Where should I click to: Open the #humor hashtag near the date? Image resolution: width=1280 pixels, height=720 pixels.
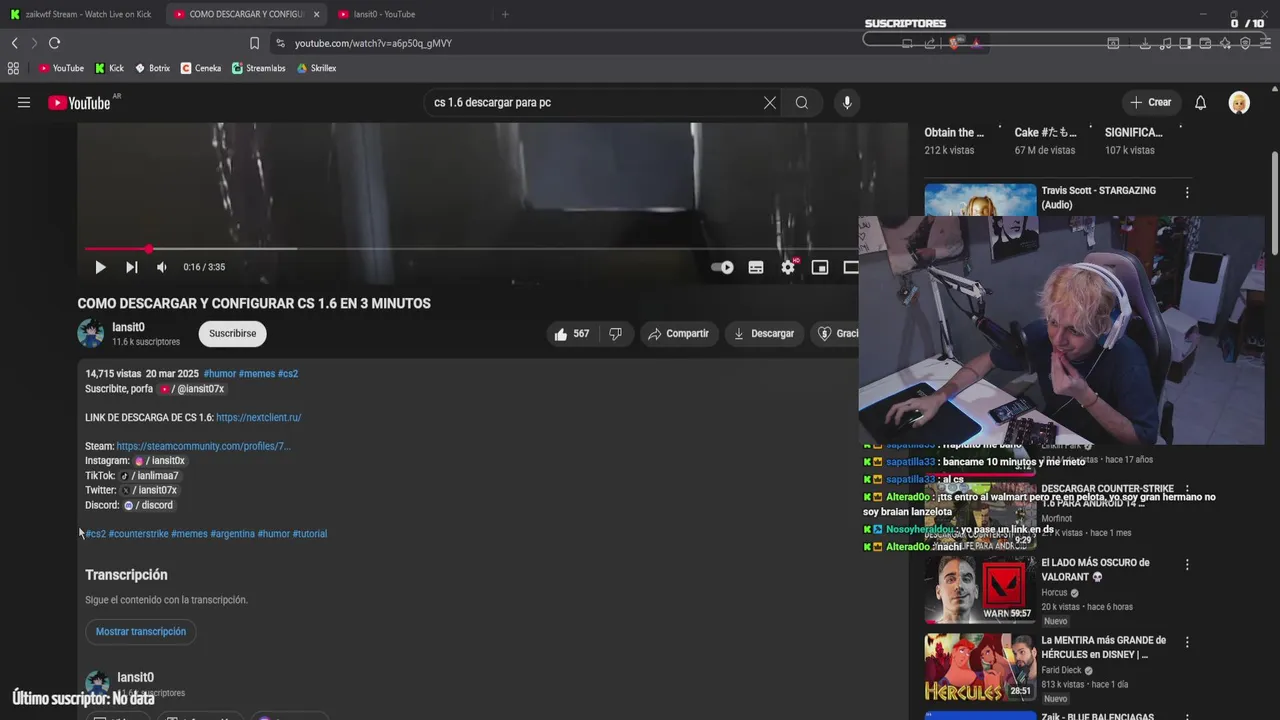220,374
